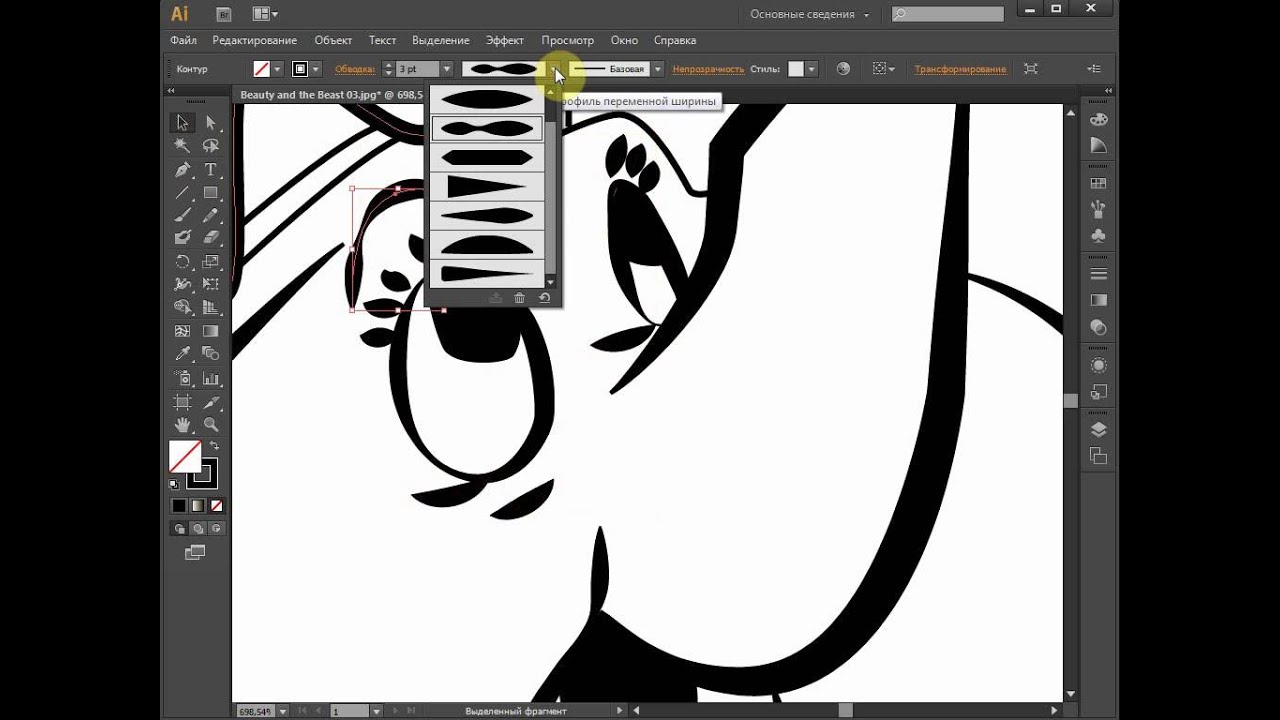Apply Gradient mode button
Image resolution: width=1280 pixels, height=720 pixels.
coord(197,506)
